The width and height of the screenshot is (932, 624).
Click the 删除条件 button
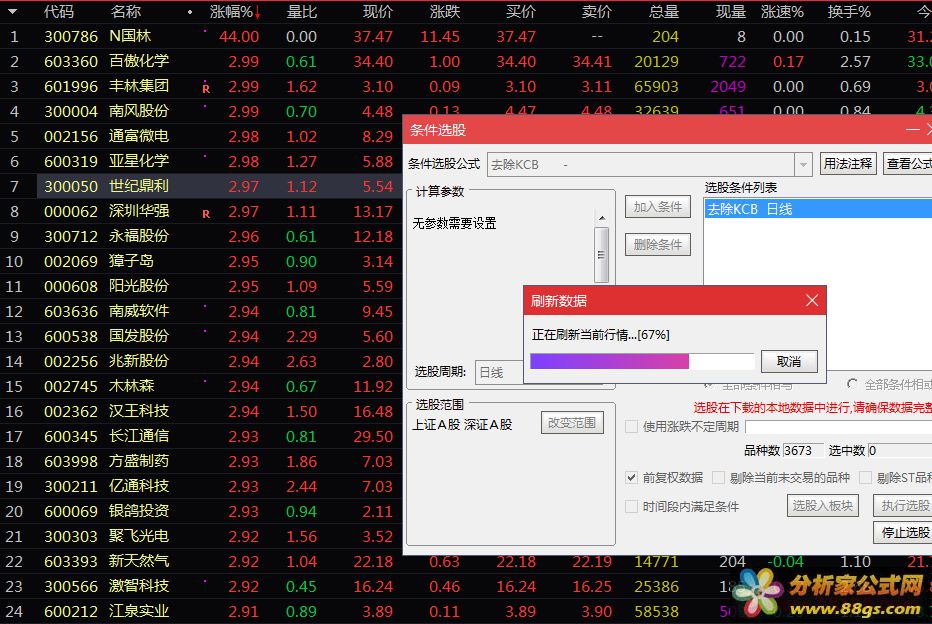[657, 244]
